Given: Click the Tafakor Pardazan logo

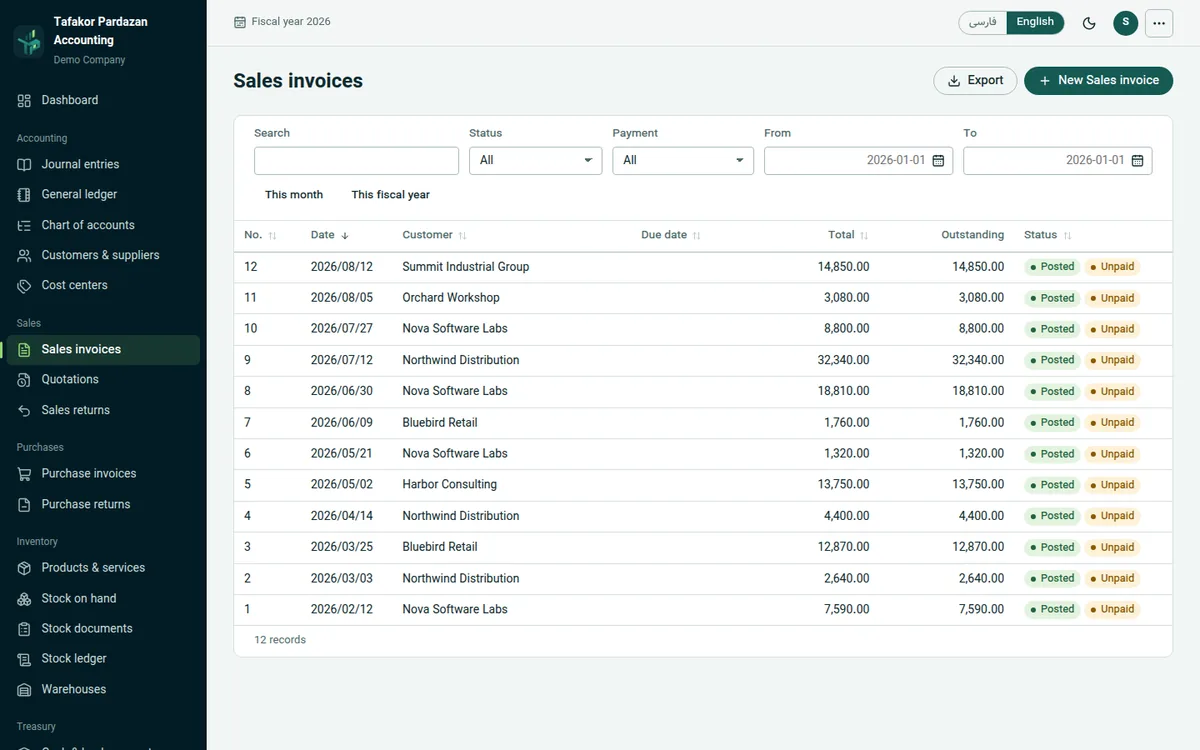Looking at the screenshot, I should [x=29, y=41].
